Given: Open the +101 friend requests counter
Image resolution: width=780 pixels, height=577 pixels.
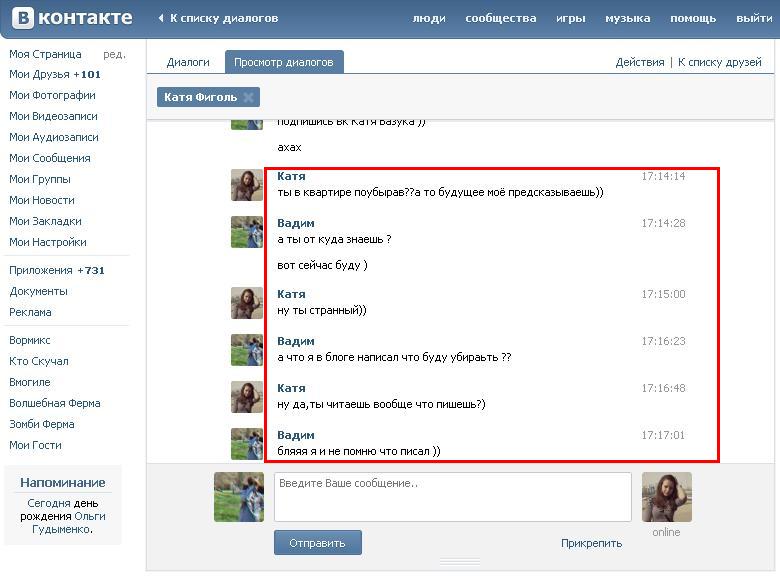Looking at the screenshot, I should click(87, 75).
